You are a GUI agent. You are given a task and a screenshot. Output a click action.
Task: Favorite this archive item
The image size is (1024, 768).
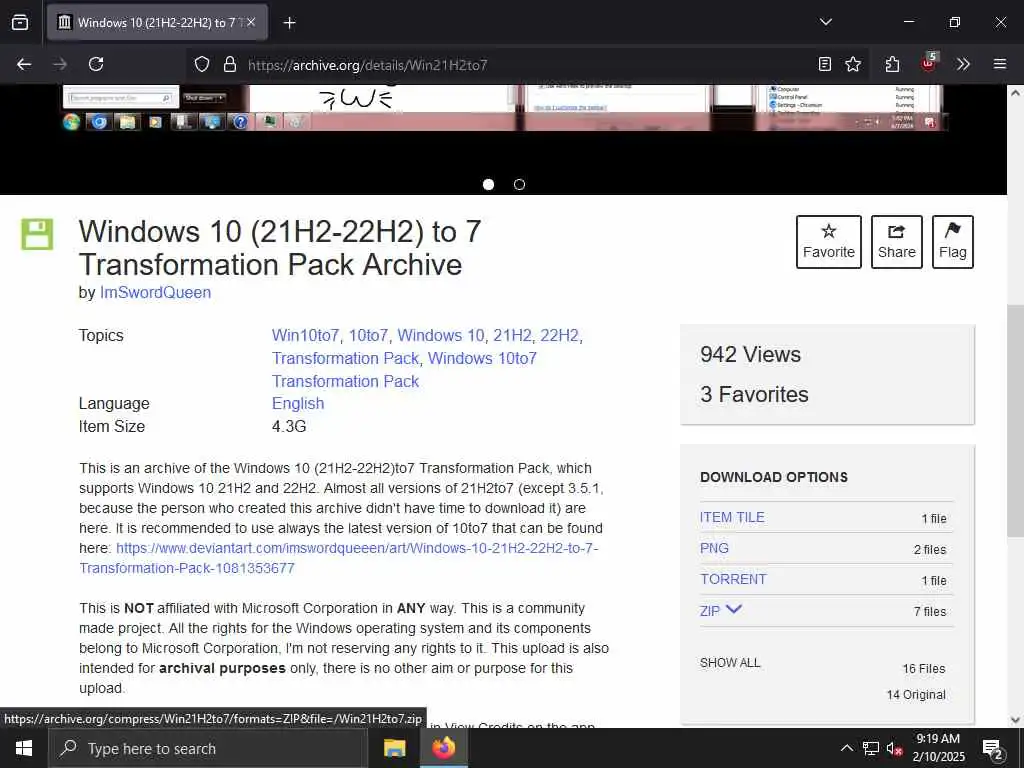(829, 242)
